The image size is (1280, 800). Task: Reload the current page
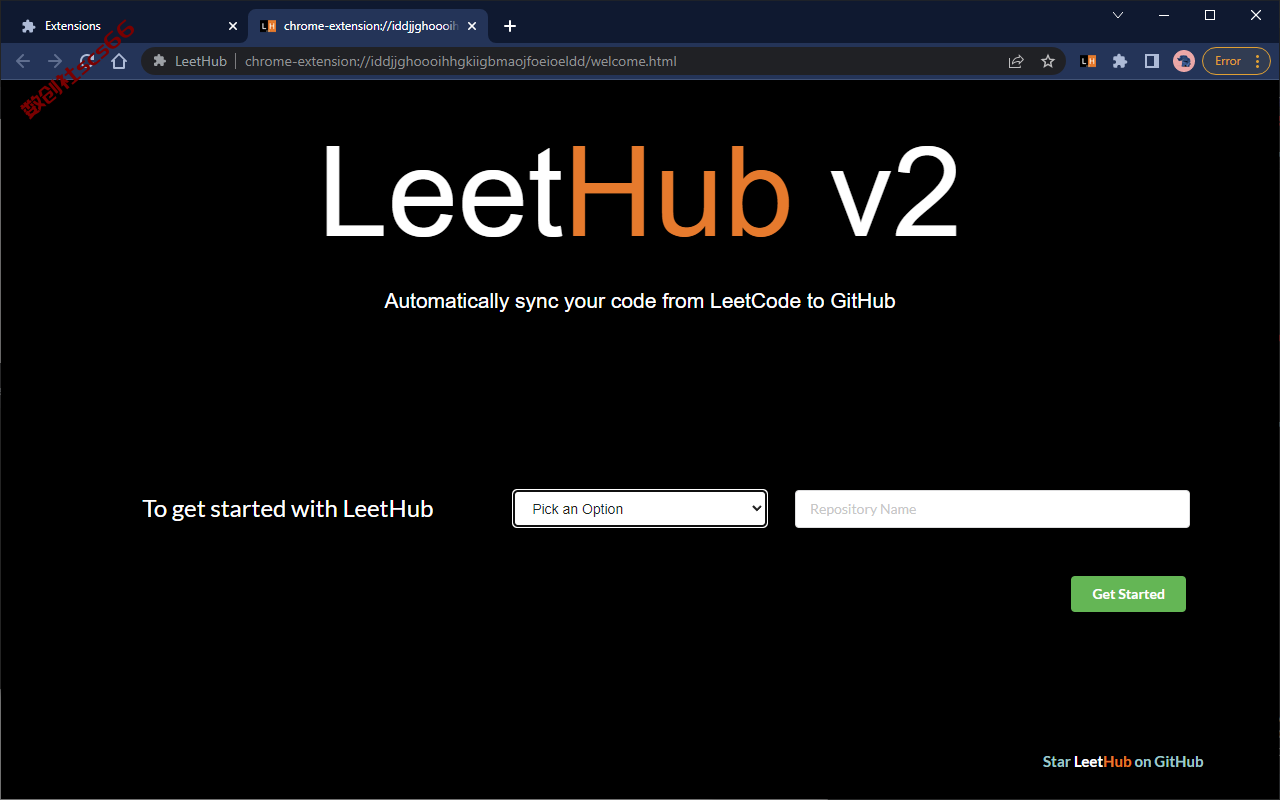click(87, 61)
